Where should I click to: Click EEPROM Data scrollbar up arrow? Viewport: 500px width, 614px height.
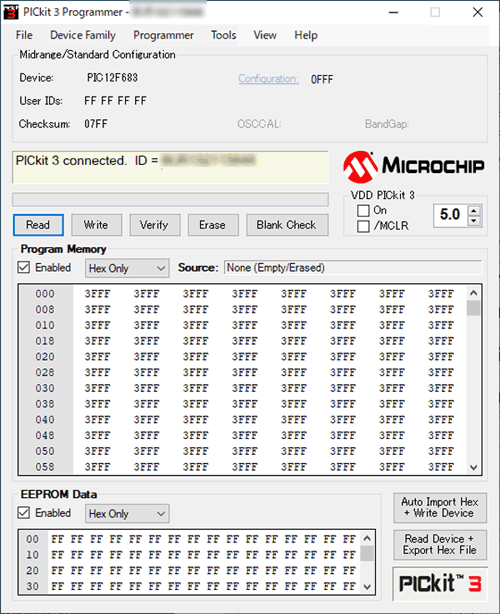pos(367,538)
